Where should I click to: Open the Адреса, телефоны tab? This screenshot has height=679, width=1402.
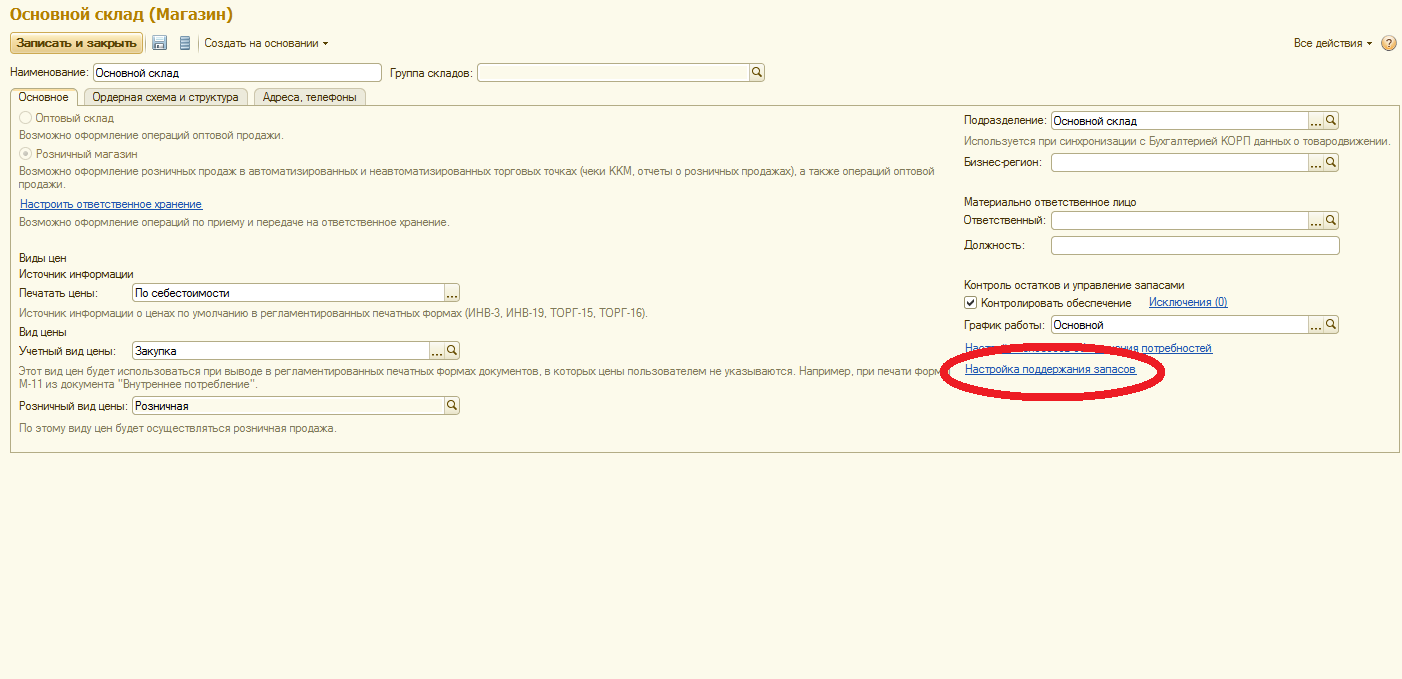[309, 97]
